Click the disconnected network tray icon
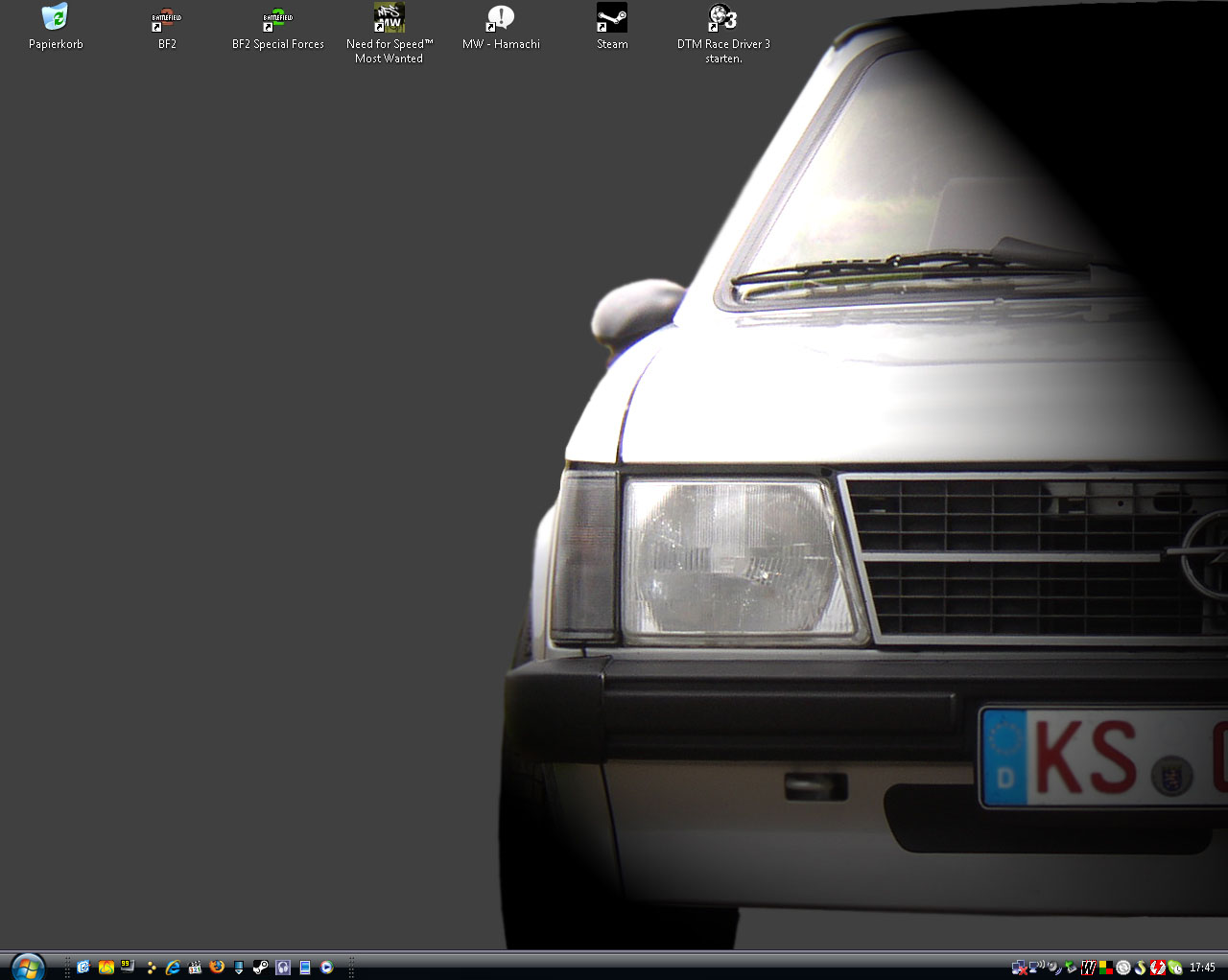1228x980 pixels. click(x=1019, y=968)
